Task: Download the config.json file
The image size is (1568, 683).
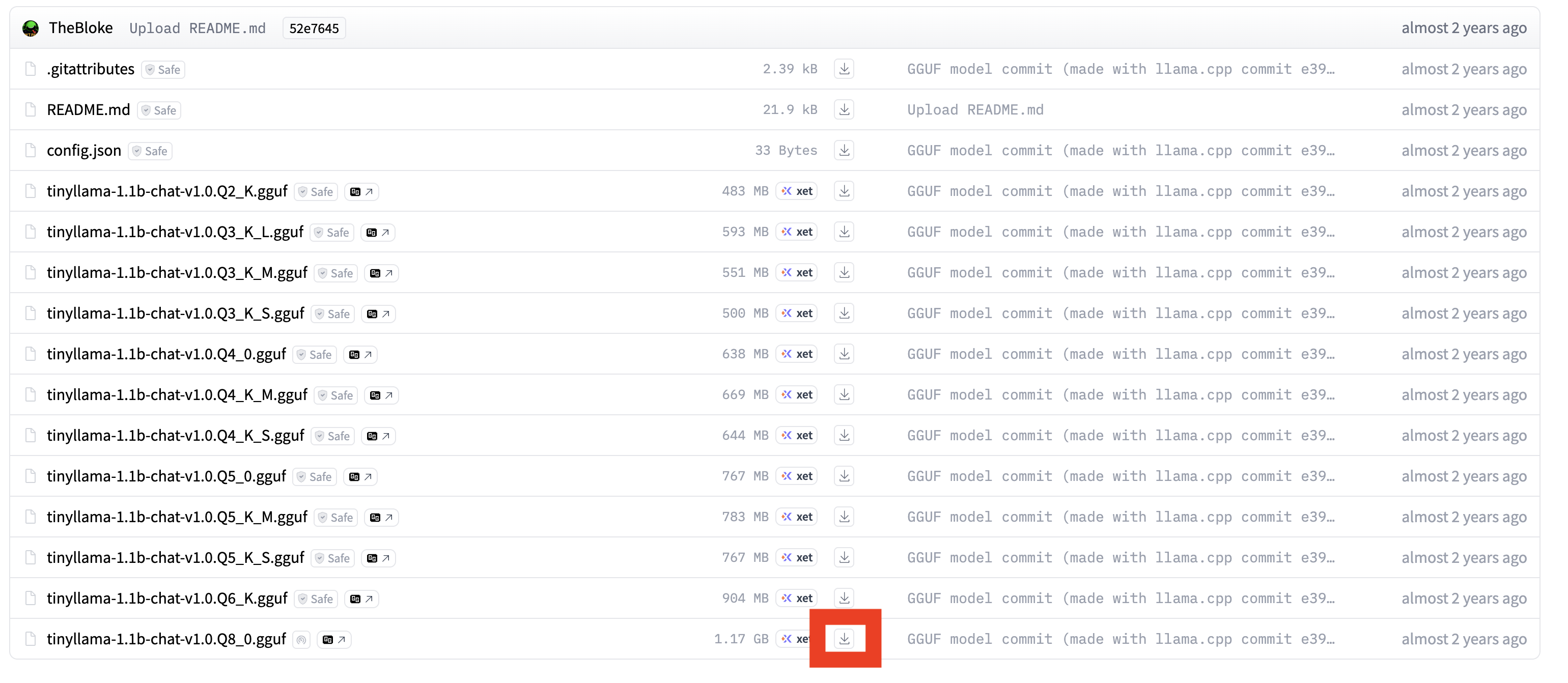Action: pos(844,150)
